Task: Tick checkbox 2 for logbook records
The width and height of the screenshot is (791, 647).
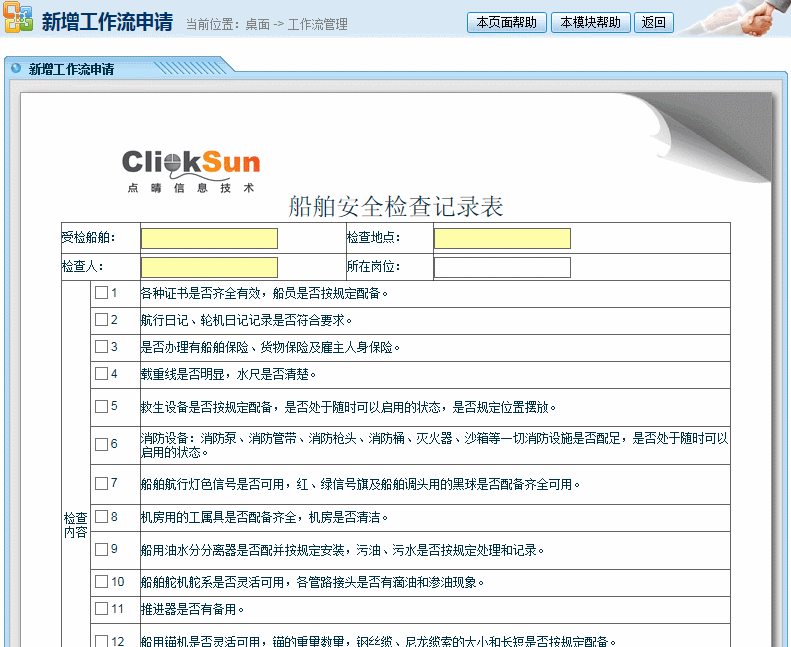Action: [101, 320]
